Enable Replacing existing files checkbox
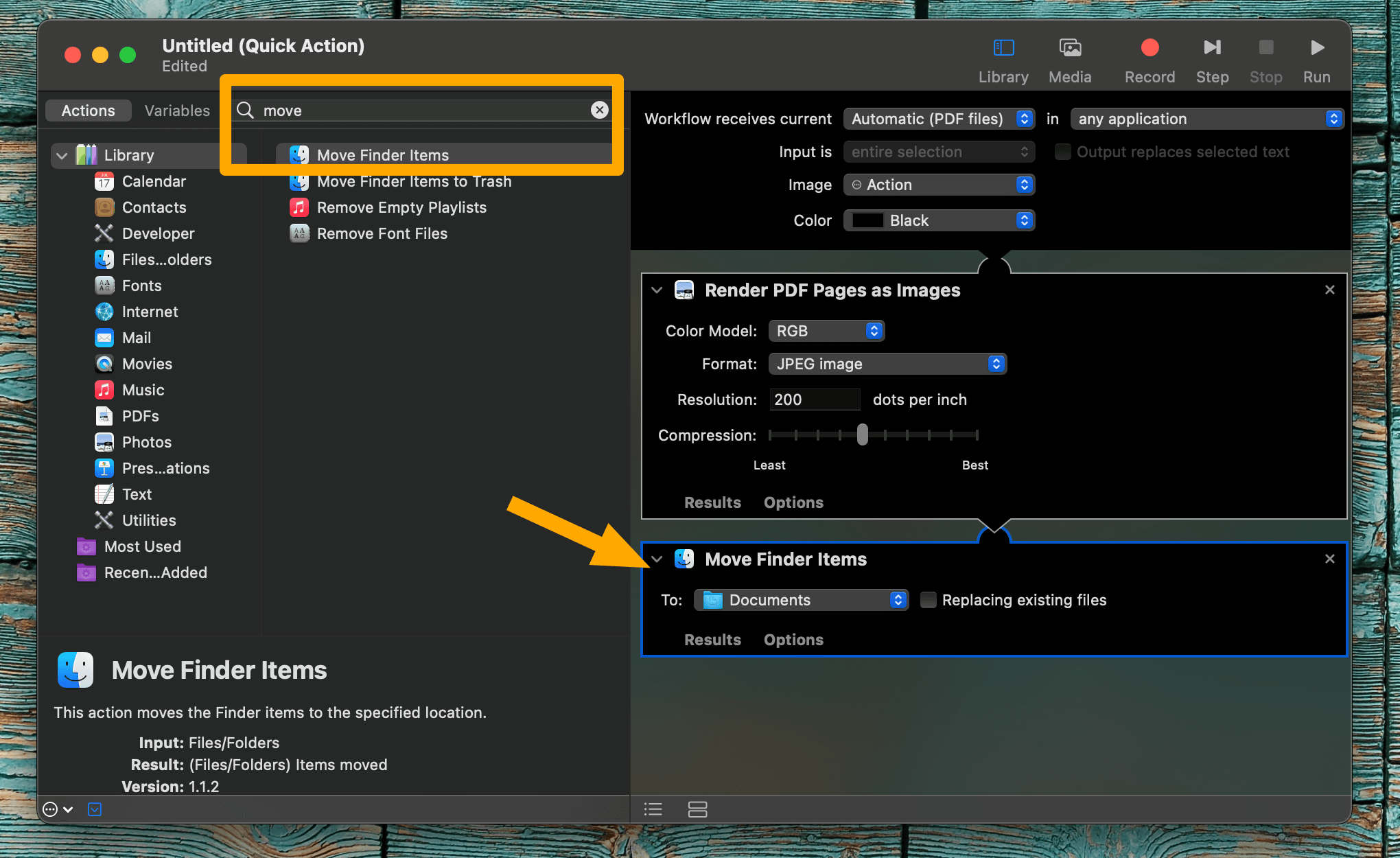Image resolution: width=1400 pixels, height=858 pixels. click(928, 600)
